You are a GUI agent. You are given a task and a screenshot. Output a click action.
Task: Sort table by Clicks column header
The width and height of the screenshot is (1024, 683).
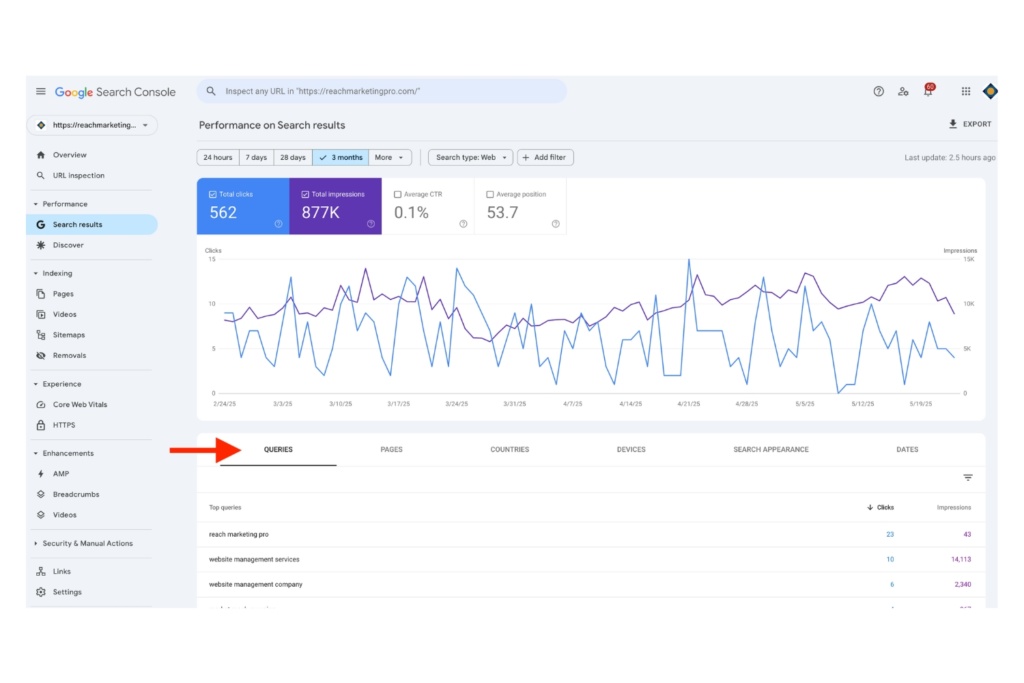(880, 507)
